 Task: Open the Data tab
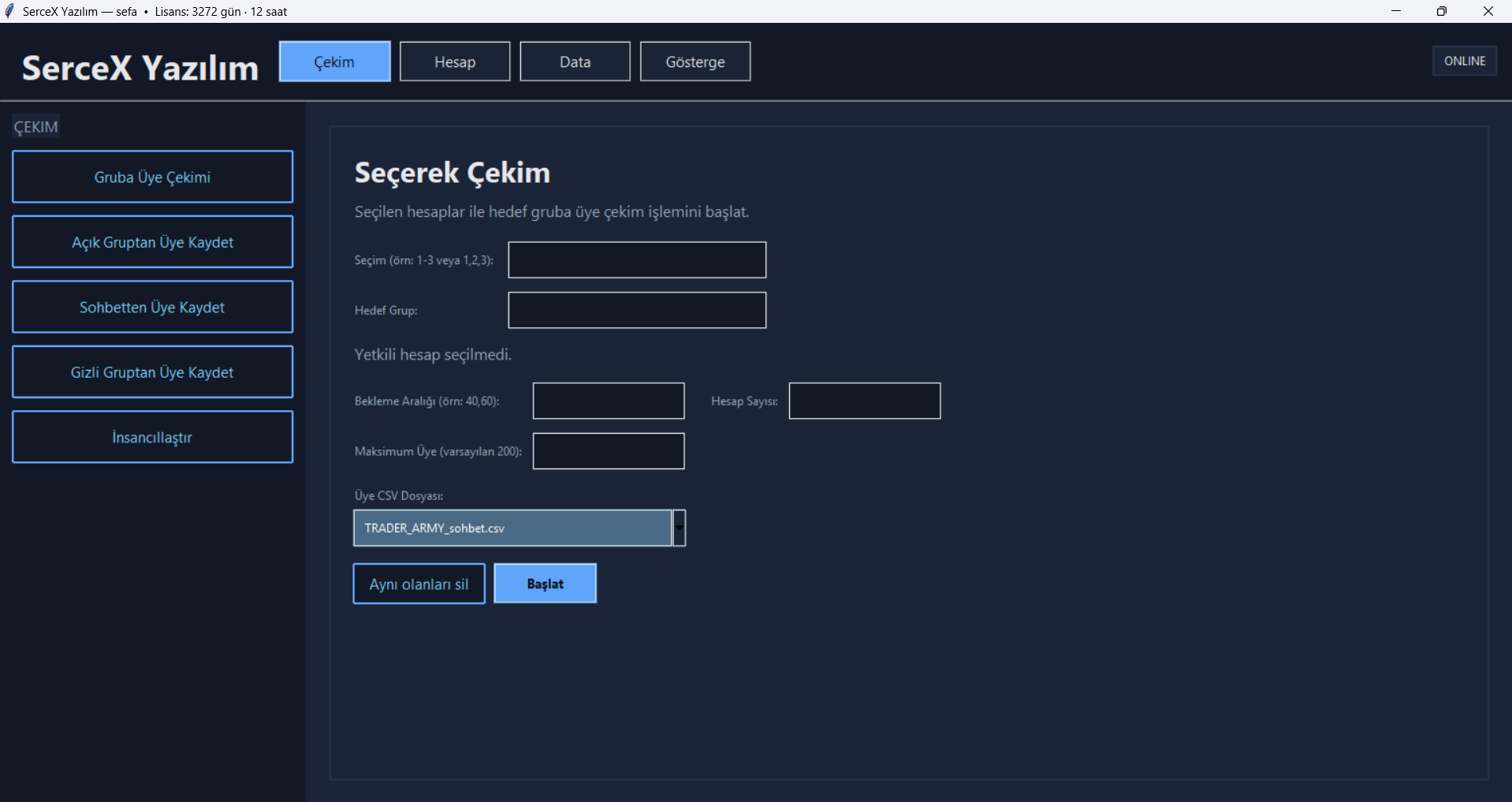[x=575, y=62]
